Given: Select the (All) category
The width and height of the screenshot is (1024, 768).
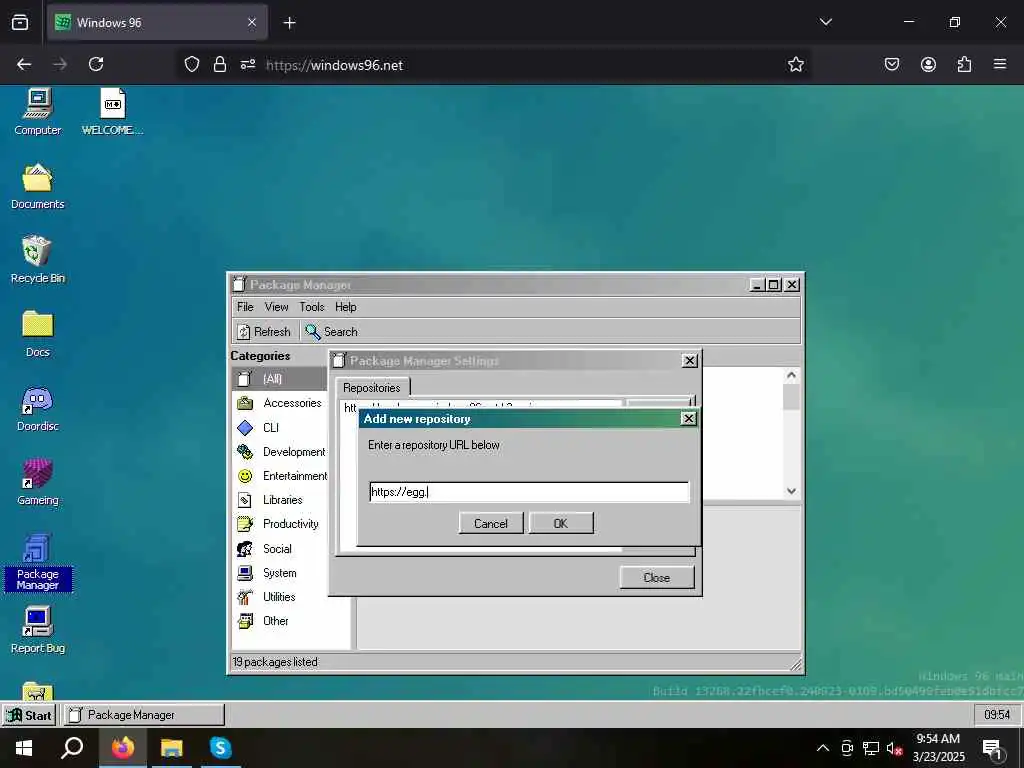Looking at the screenshot, I should point(280,379).
